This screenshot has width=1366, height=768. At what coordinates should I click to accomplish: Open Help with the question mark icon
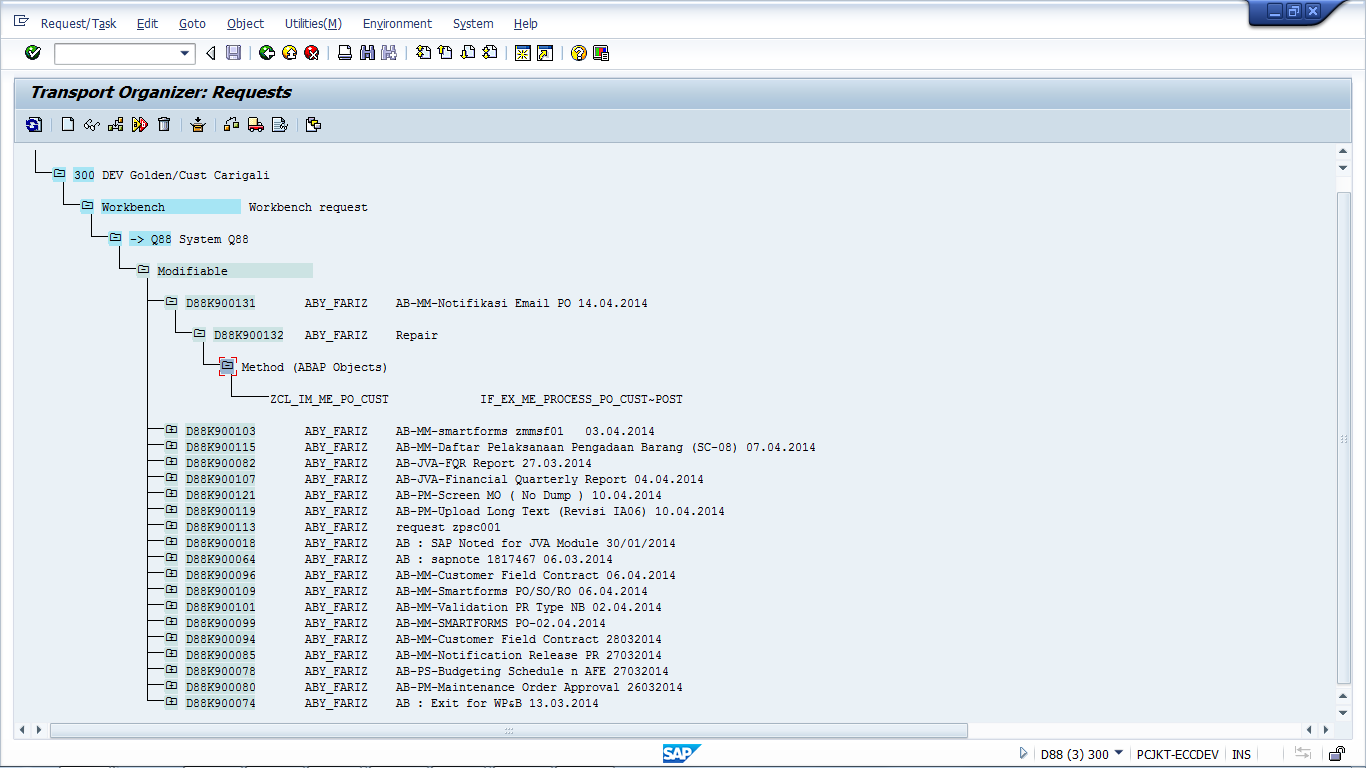[577, 53]
